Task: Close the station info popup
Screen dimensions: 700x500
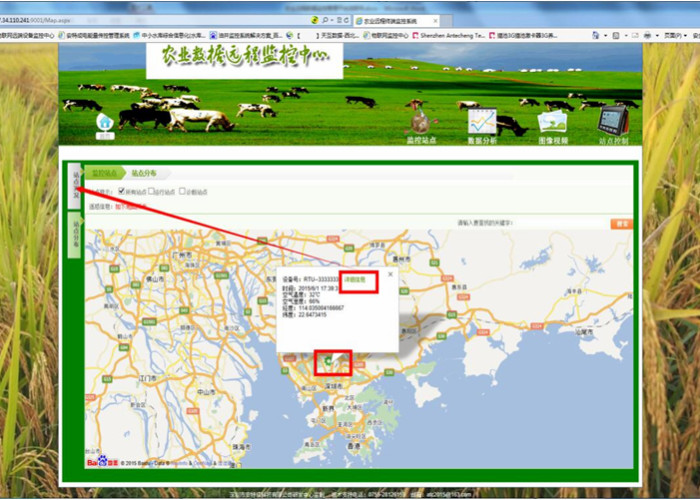Action: coord(390,274)
